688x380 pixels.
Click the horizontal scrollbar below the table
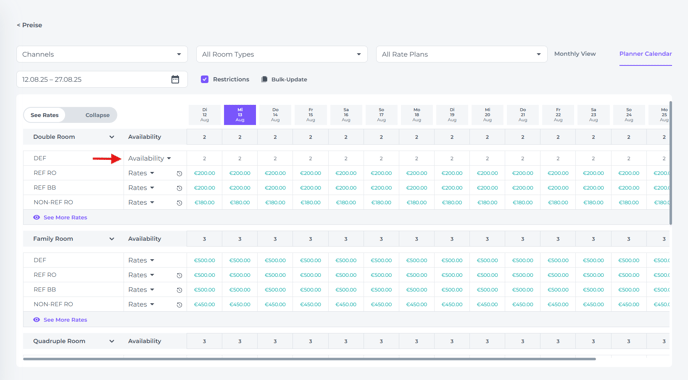[x=309, y=359]
